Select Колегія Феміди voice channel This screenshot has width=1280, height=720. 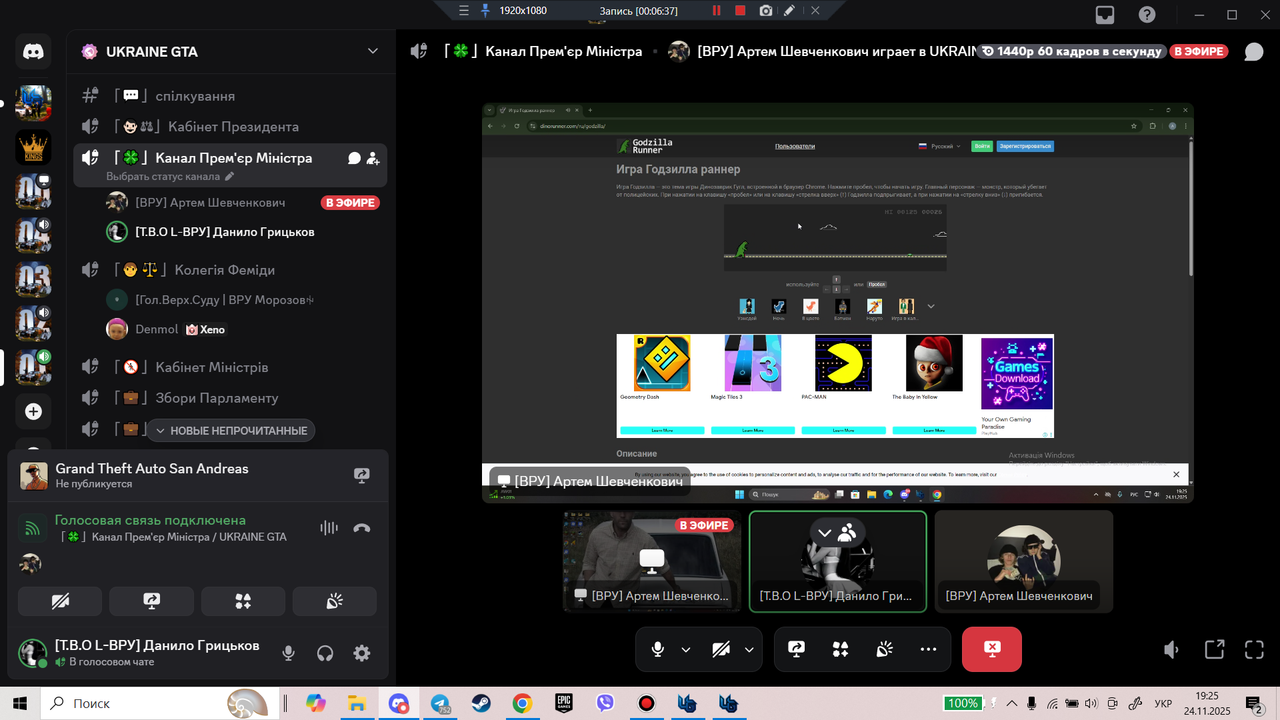point(230,270)
